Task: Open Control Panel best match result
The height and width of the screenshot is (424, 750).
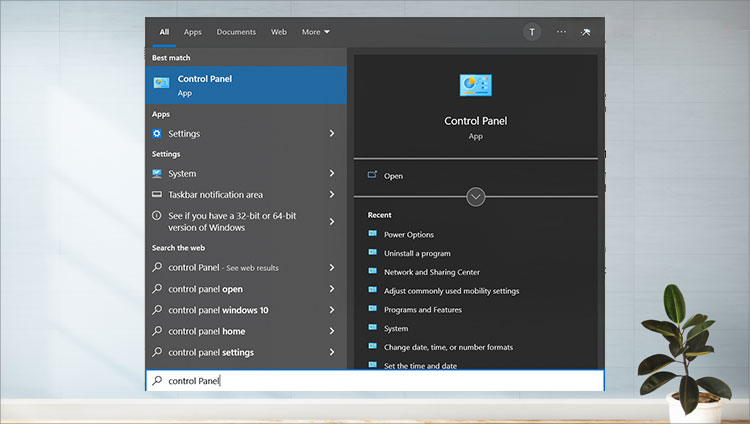Action: tap(246, 85)
